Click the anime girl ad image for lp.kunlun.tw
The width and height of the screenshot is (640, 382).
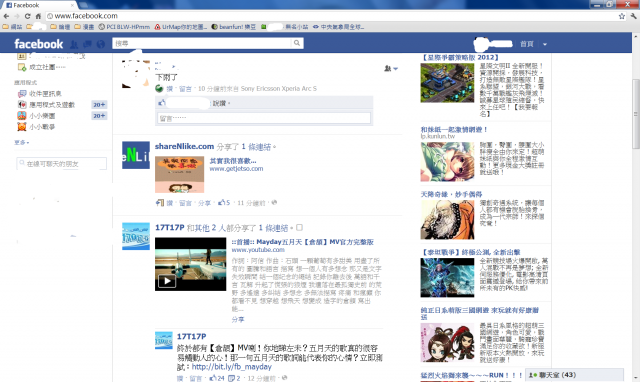coord(447,162)
